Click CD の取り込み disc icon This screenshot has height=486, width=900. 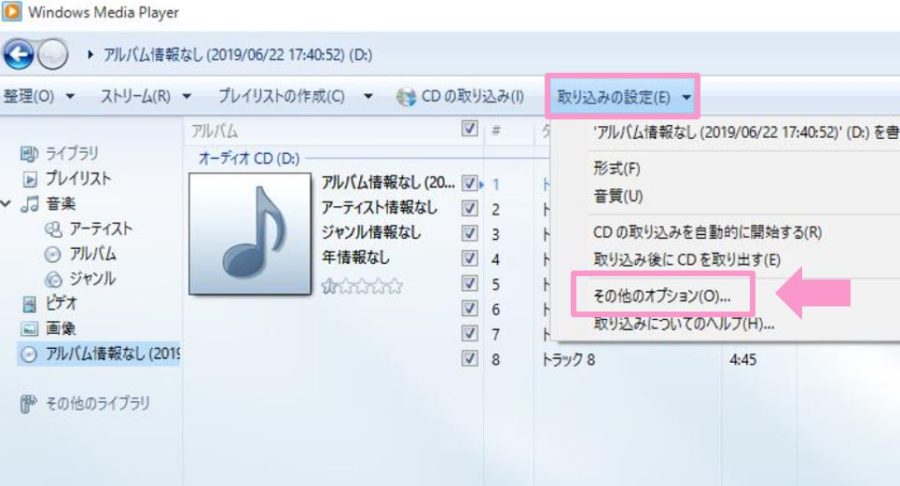pos(406,96)
